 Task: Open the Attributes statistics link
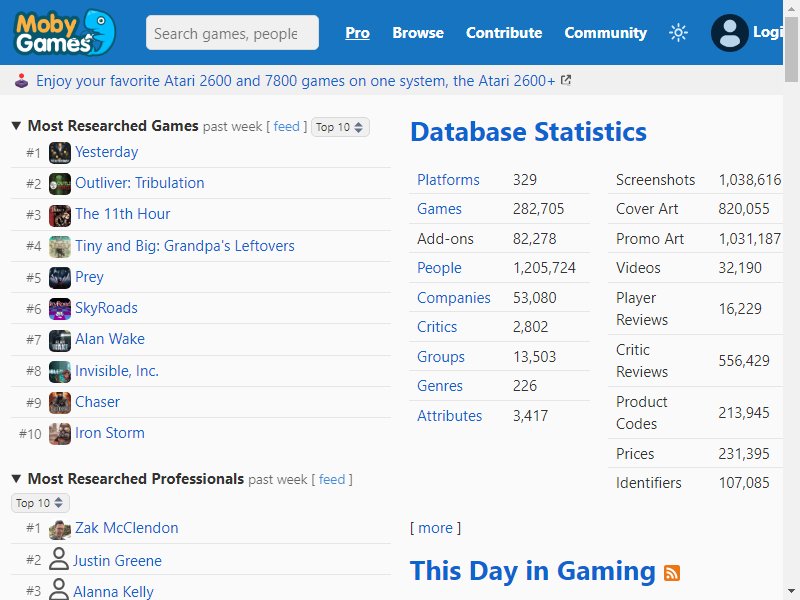coord(449,416)
